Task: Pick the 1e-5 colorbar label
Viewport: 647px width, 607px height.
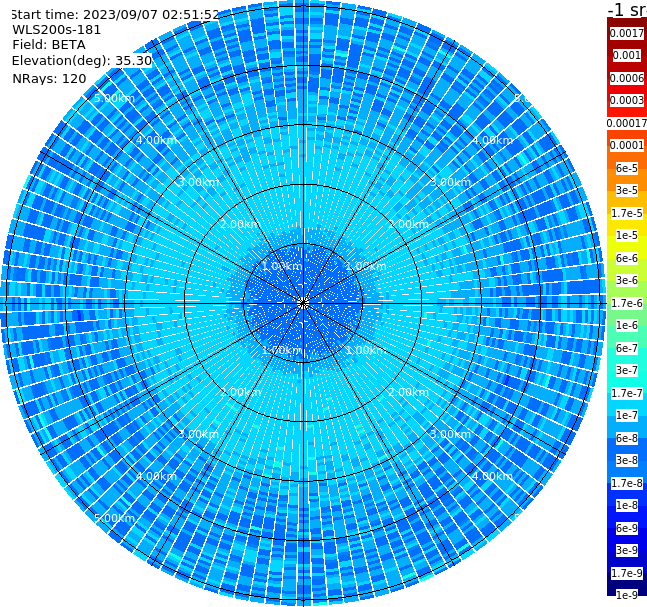Action: [627, 236]
